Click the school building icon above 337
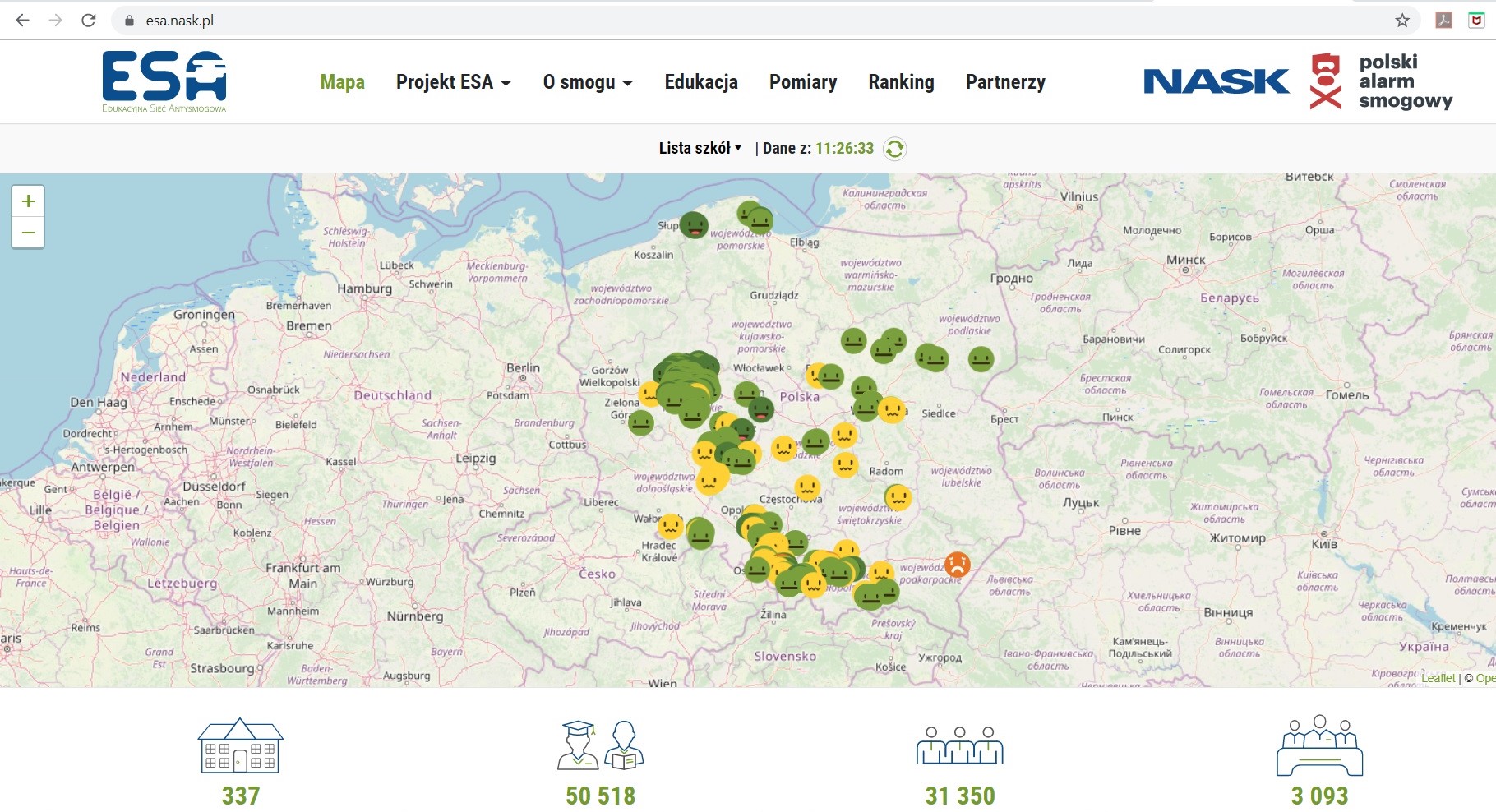The height and width of the screenshot is (812, 1496). tap(240, 746)
